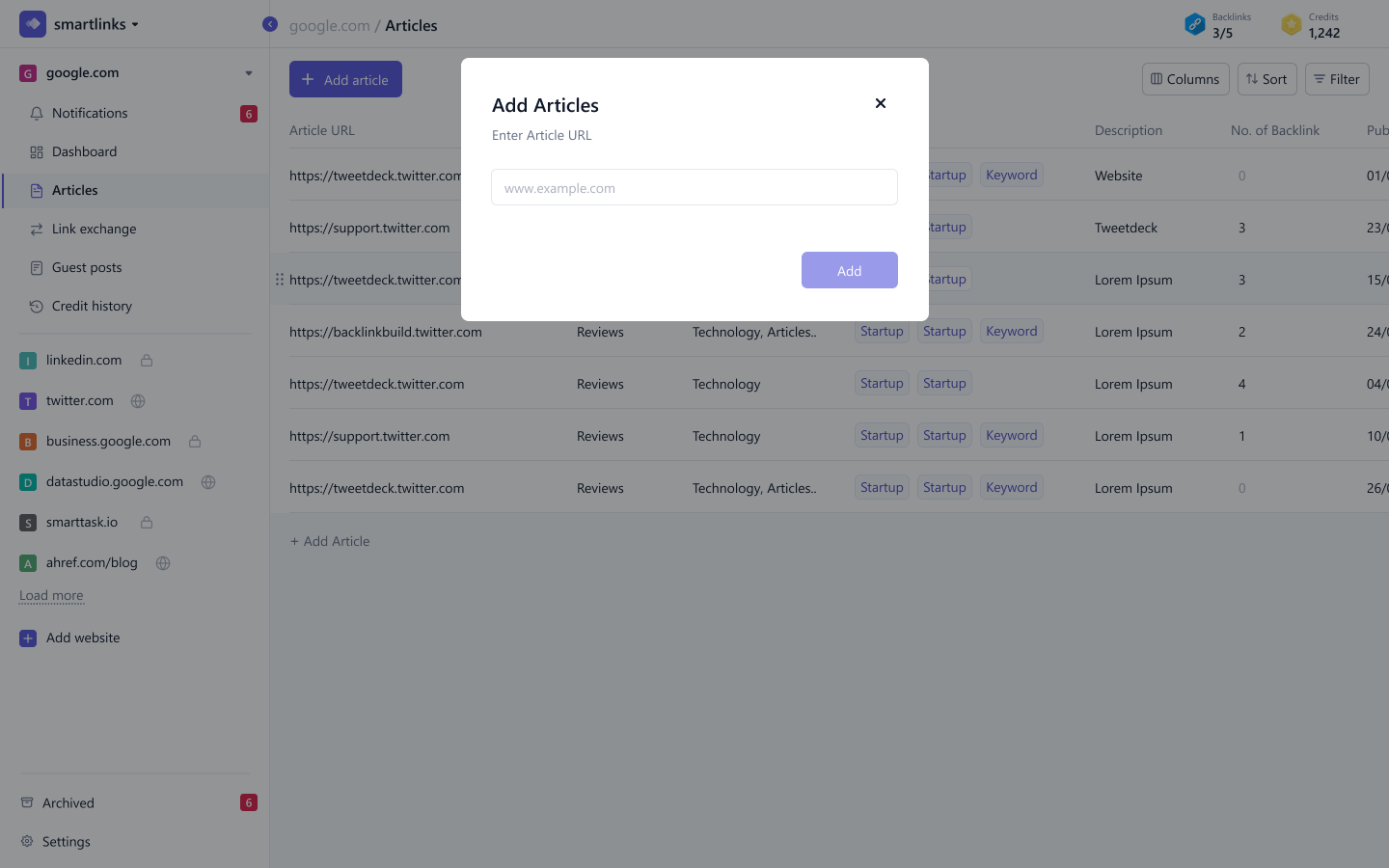
Task: Click the globe icon beside twitter.com
Action: (138, 401)
